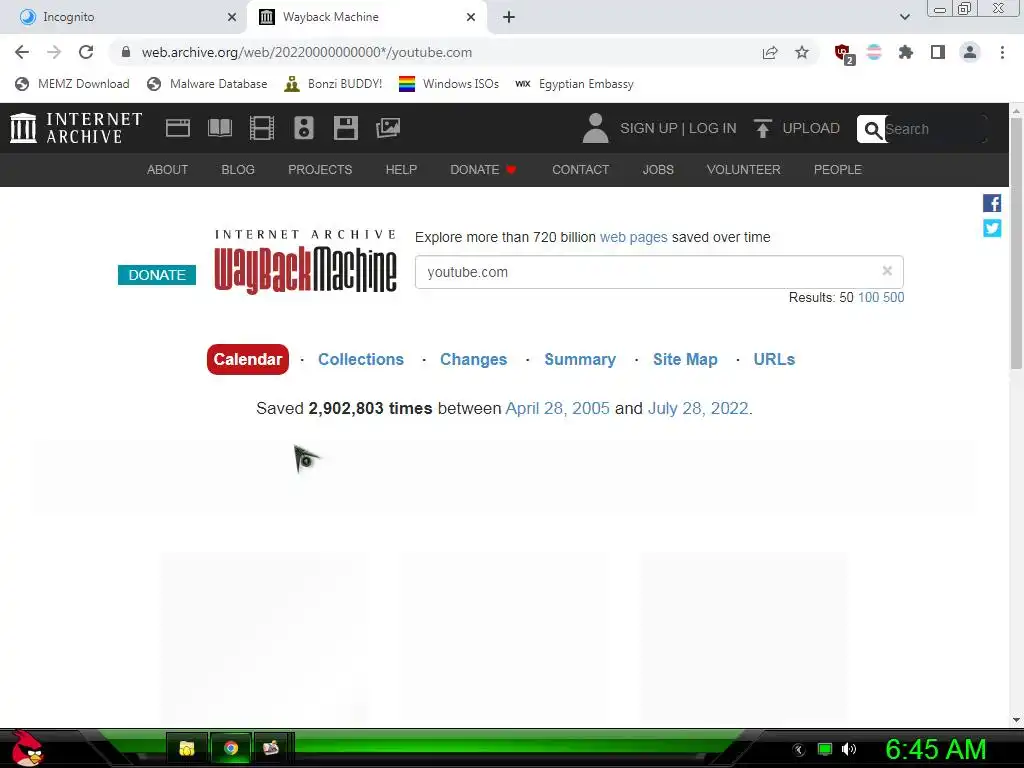Open DONATE in the navigation bar
1024x768 pixels.
(483, 170)
